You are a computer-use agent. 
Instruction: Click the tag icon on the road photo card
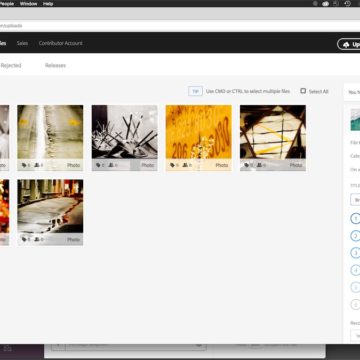(24, 165)
